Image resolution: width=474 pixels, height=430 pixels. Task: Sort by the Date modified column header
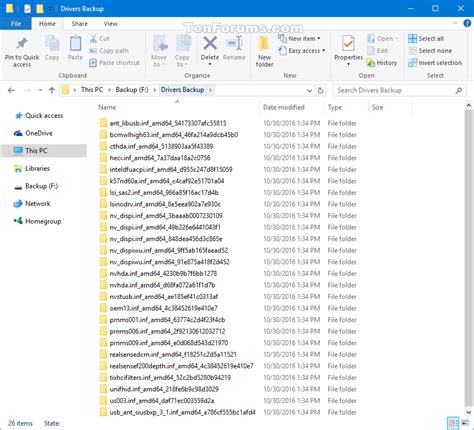click(x=292, y=107)
